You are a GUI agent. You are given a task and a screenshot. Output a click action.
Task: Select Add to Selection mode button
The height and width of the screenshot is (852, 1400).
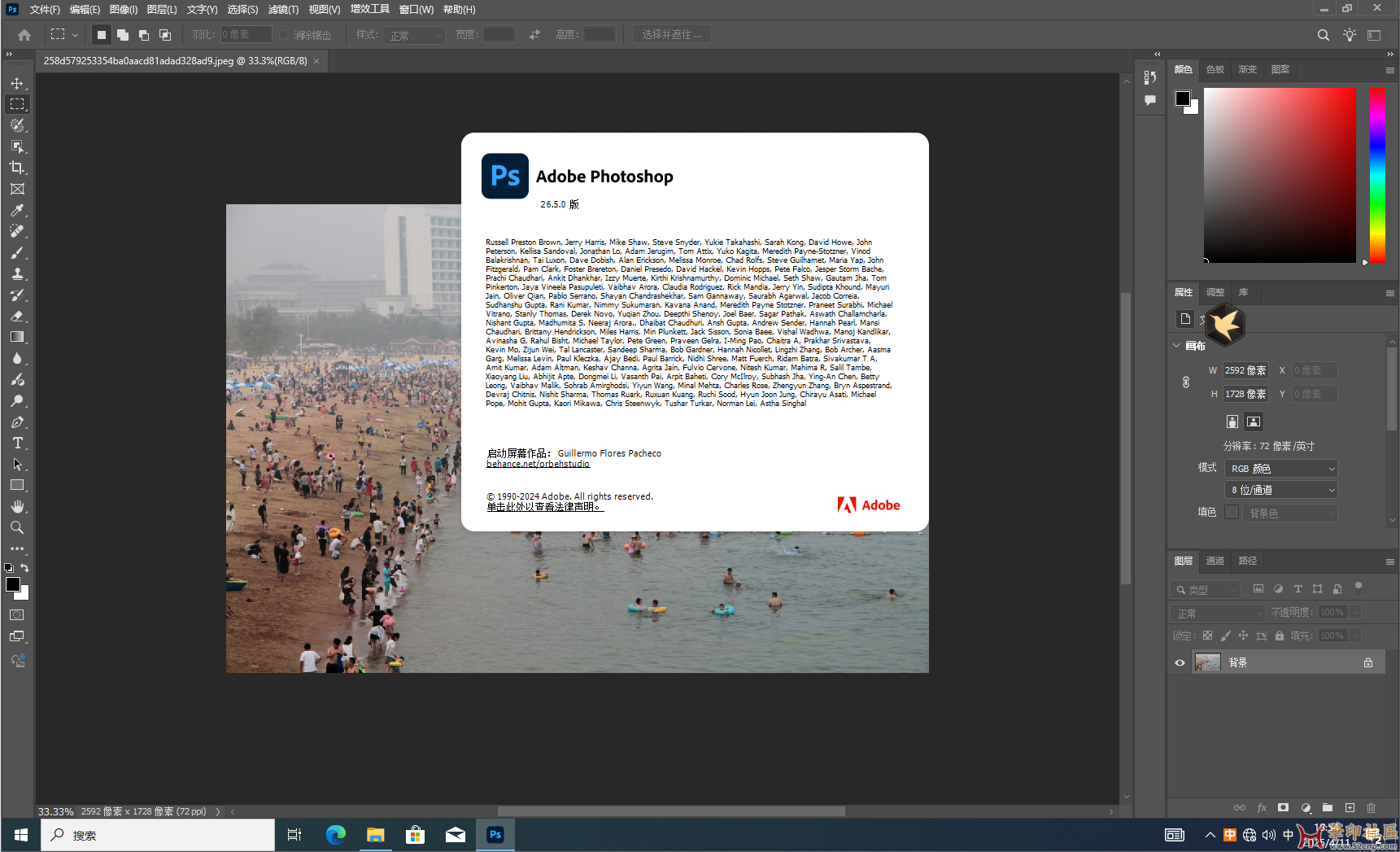[x=123, y=35]
